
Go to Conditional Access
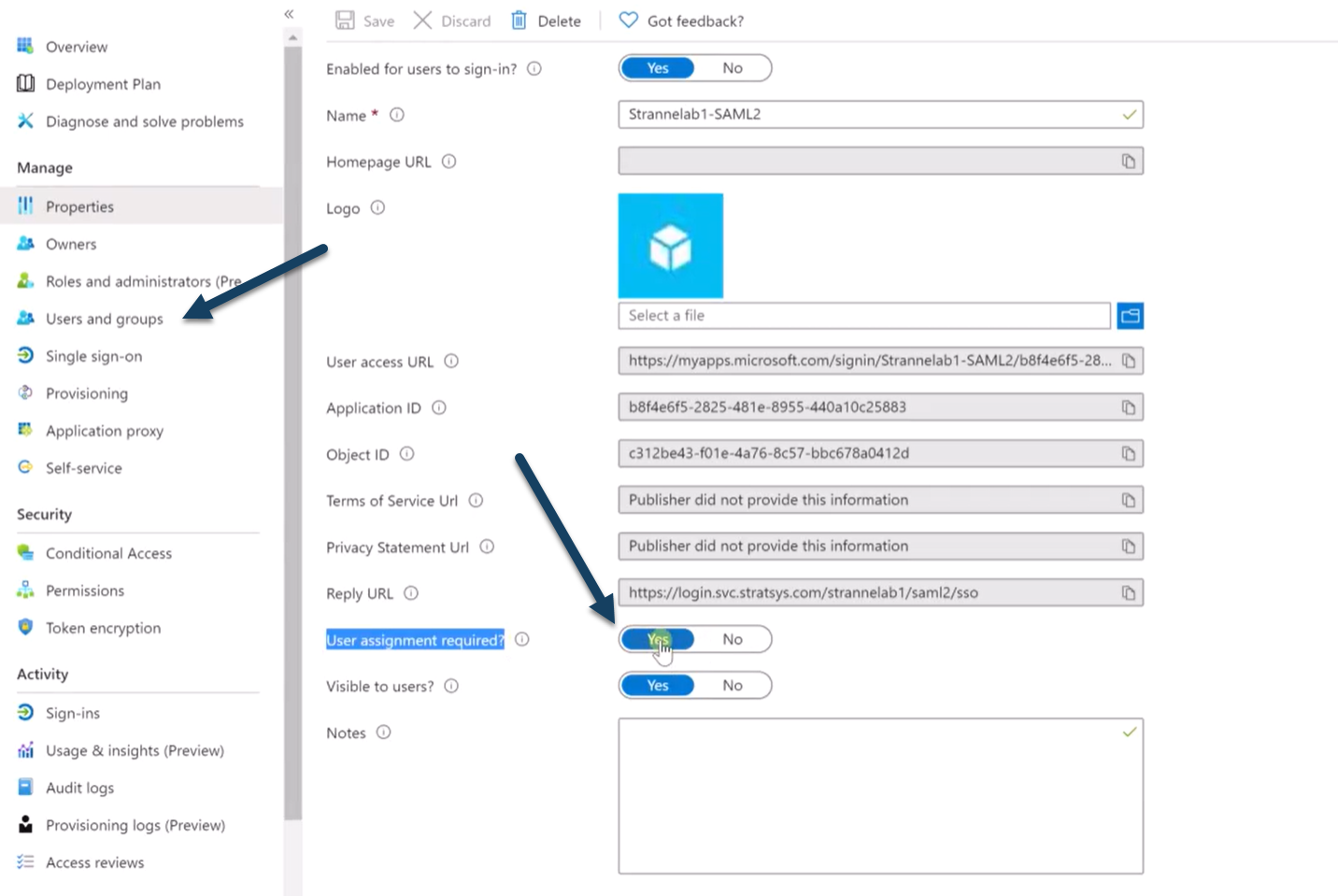(x=108, y=553)
